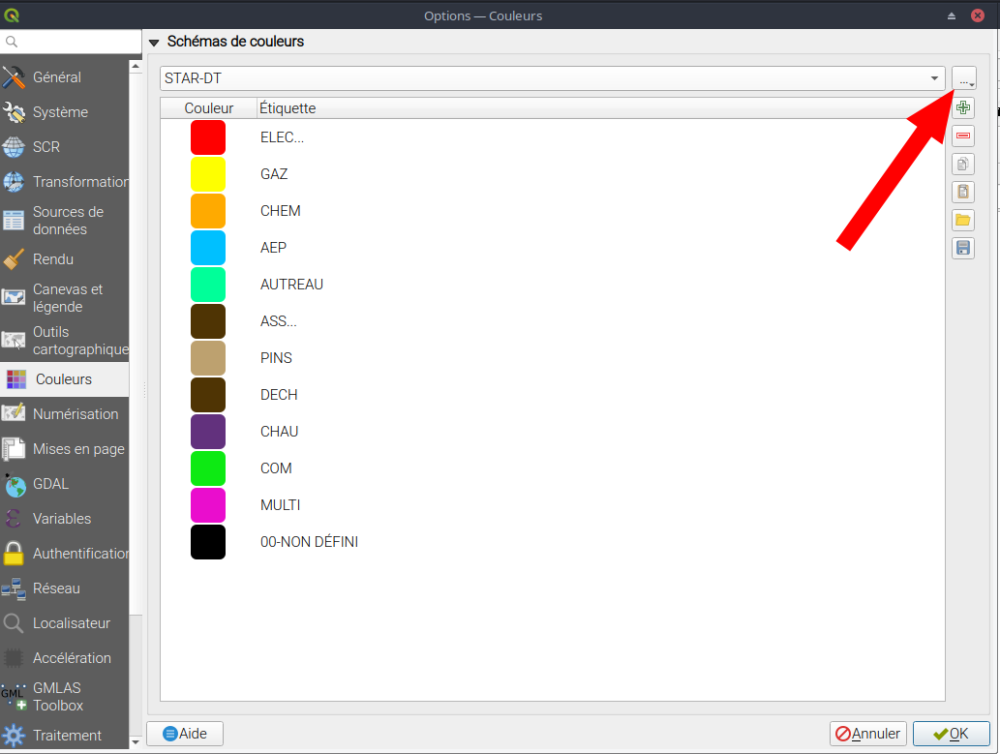This screenshot has height=754, width=1000.
Task: Click the red ELEC color swatch
Action: click(208, 137)
